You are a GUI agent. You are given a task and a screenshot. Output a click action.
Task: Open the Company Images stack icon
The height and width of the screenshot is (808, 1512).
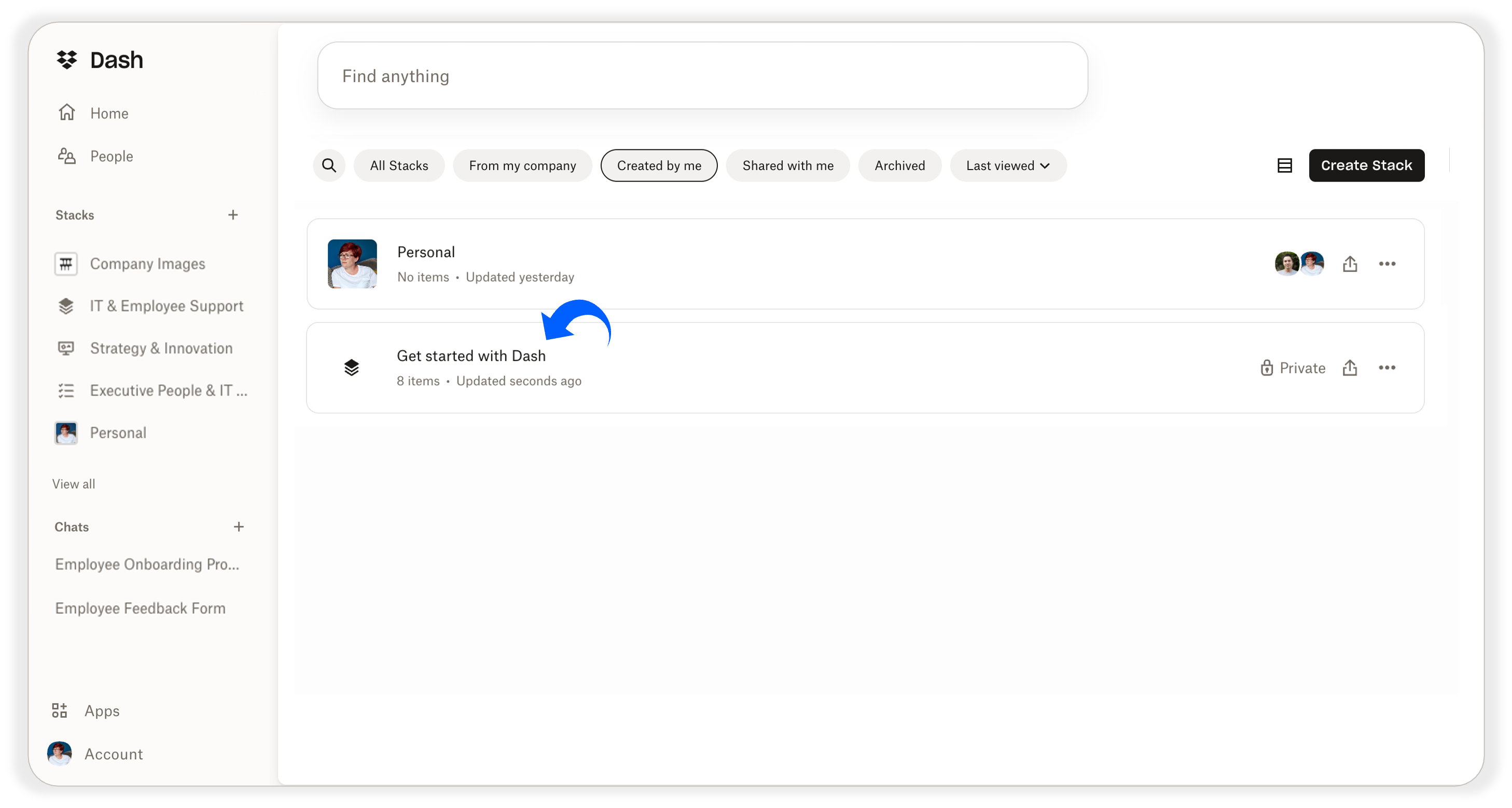66,263
